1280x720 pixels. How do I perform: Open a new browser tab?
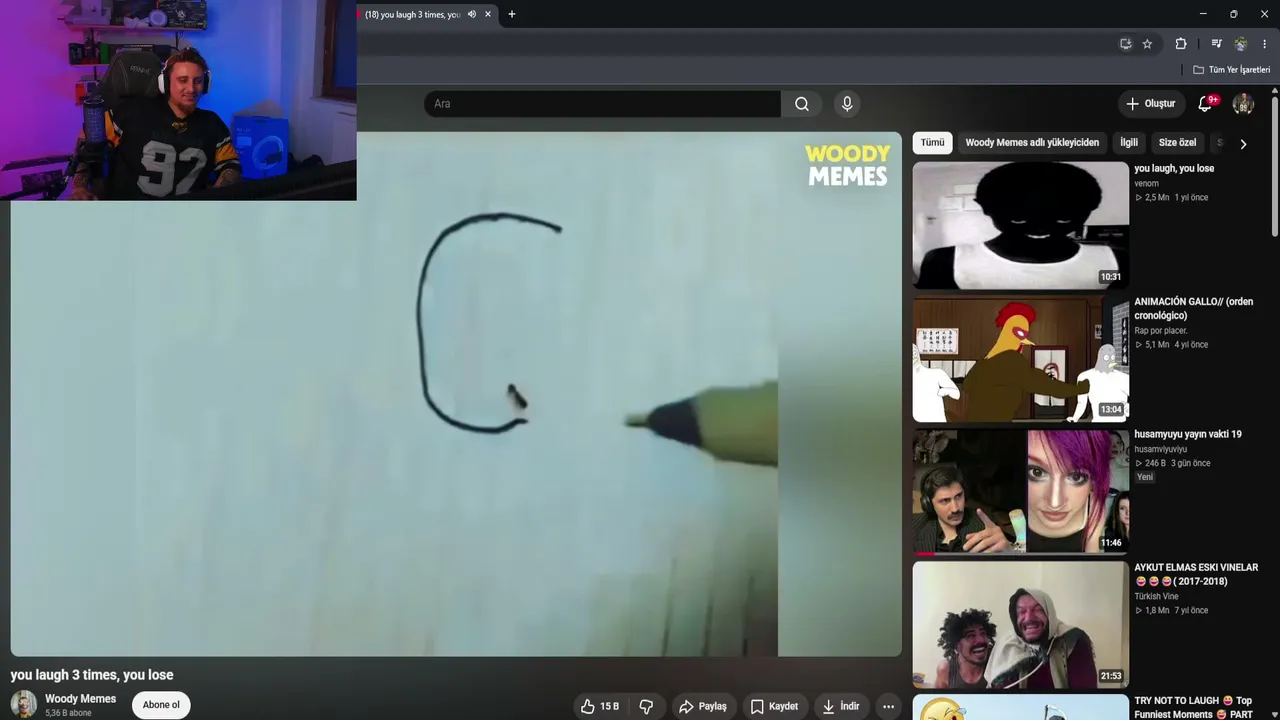[512, 14]
